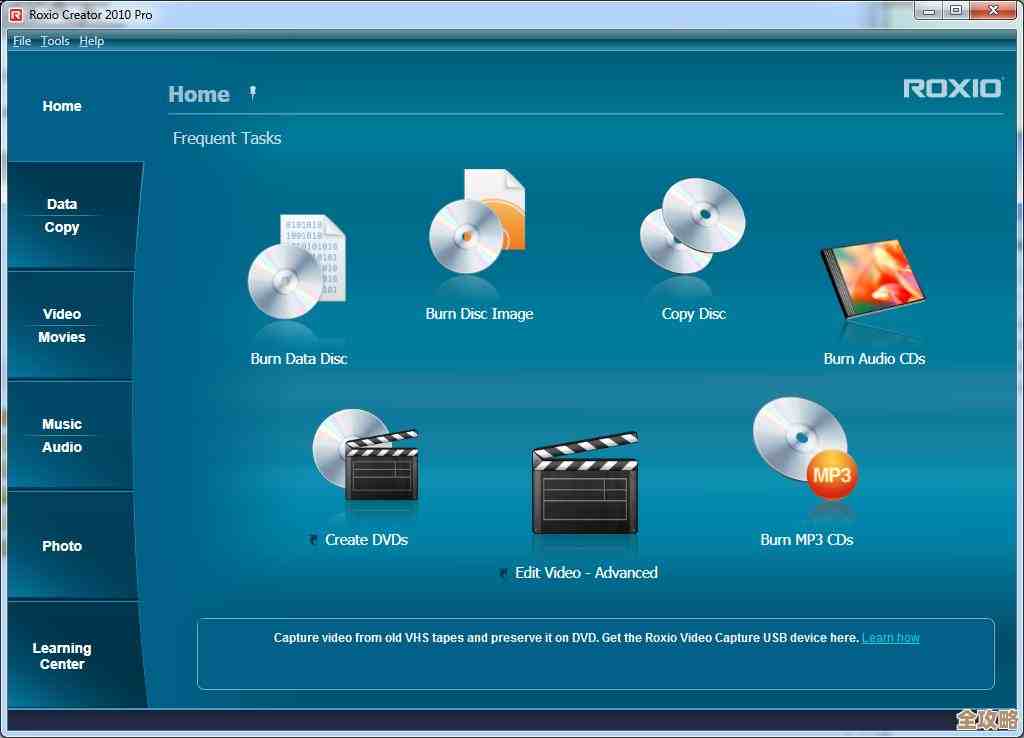Viewport: 1024px width, 738px height.
Task: Go to the Music Audio tab
Action: click(62, 436)
